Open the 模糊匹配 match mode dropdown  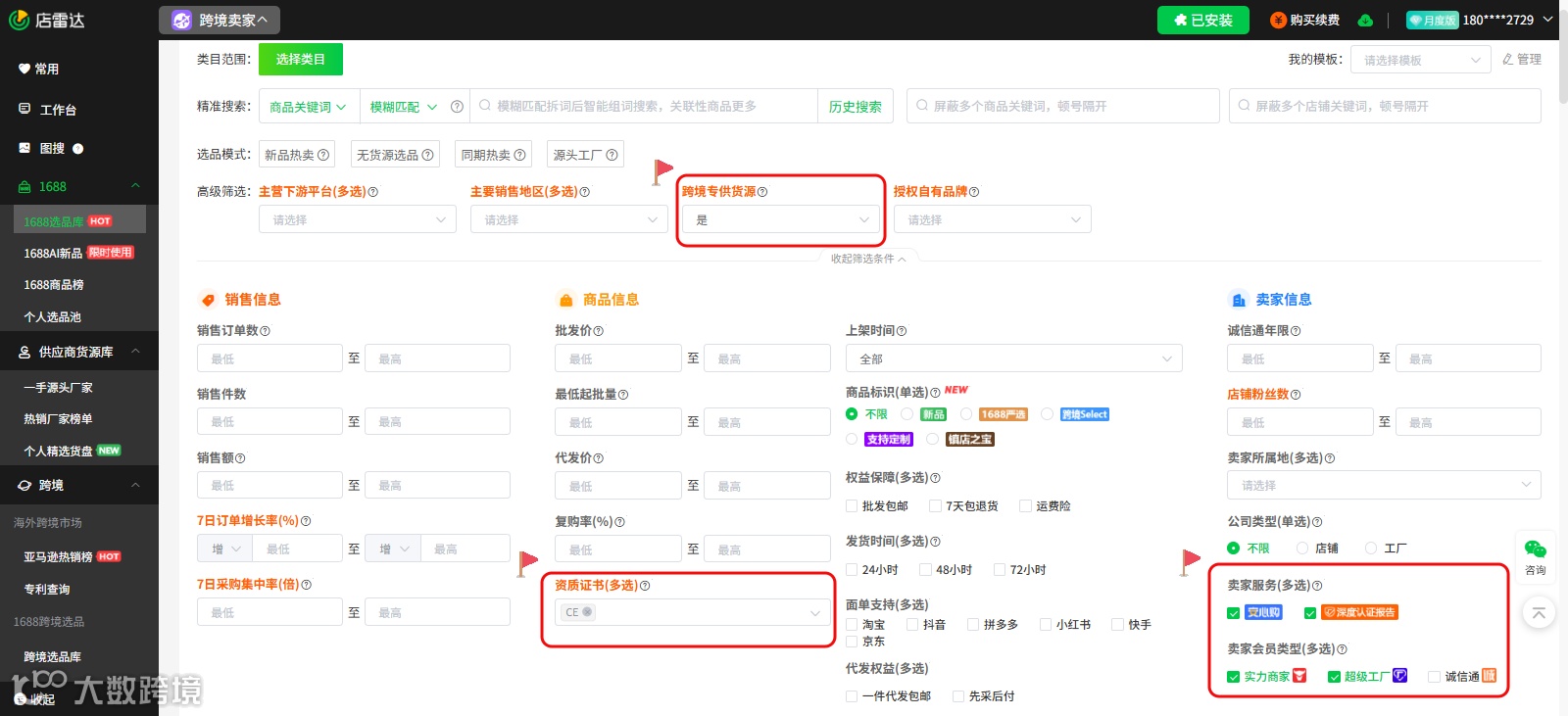[404, 107]
